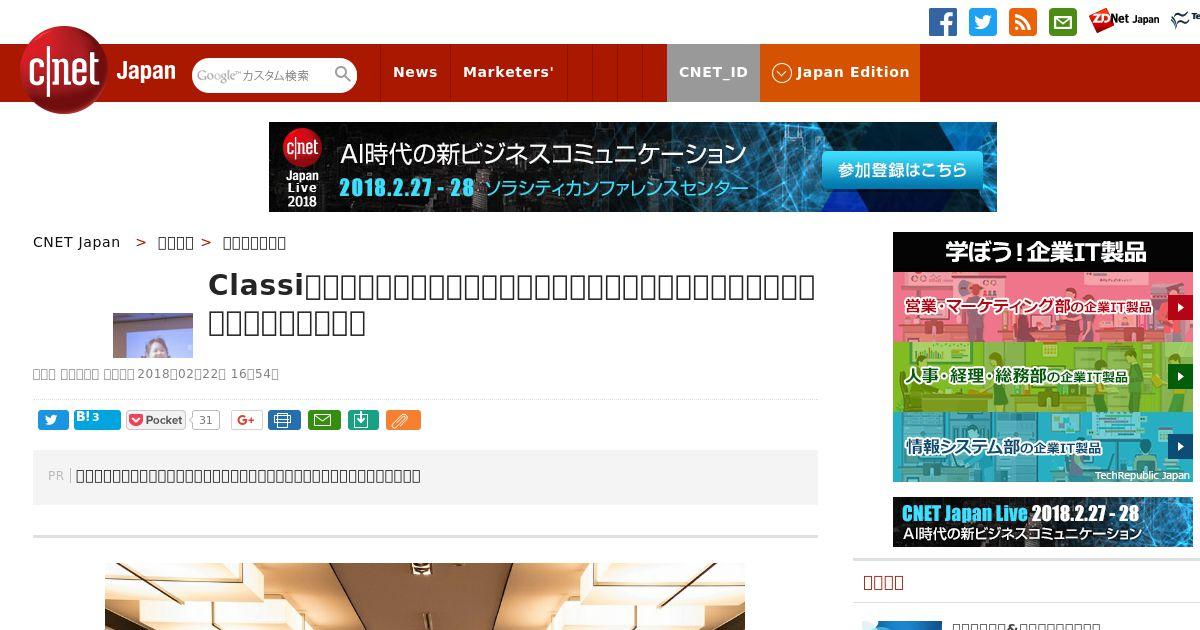Click the sidebar article thumbnail at bottom right
Image resolution: width=1200 pixels, height=630 pixels.
[902, 625]
